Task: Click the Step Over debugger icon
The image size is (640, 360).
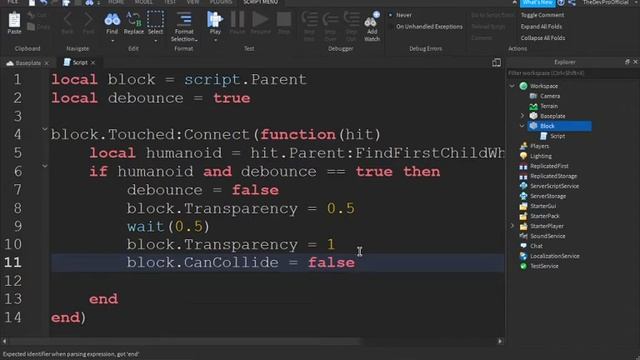Action: click(x=330, y=19)
